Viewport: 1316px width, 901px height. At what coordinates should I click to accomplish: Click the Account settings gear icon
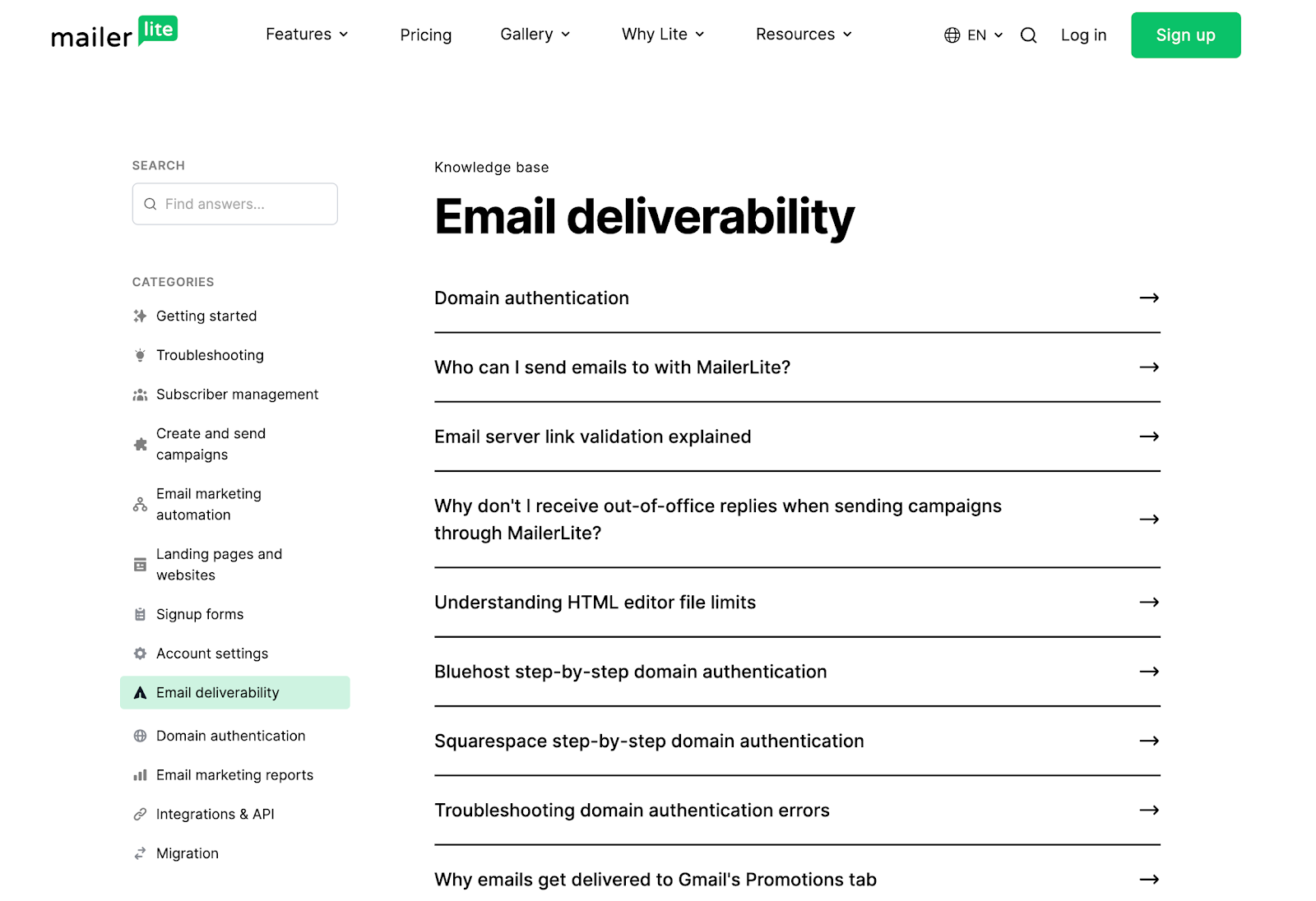coord(140,654)
